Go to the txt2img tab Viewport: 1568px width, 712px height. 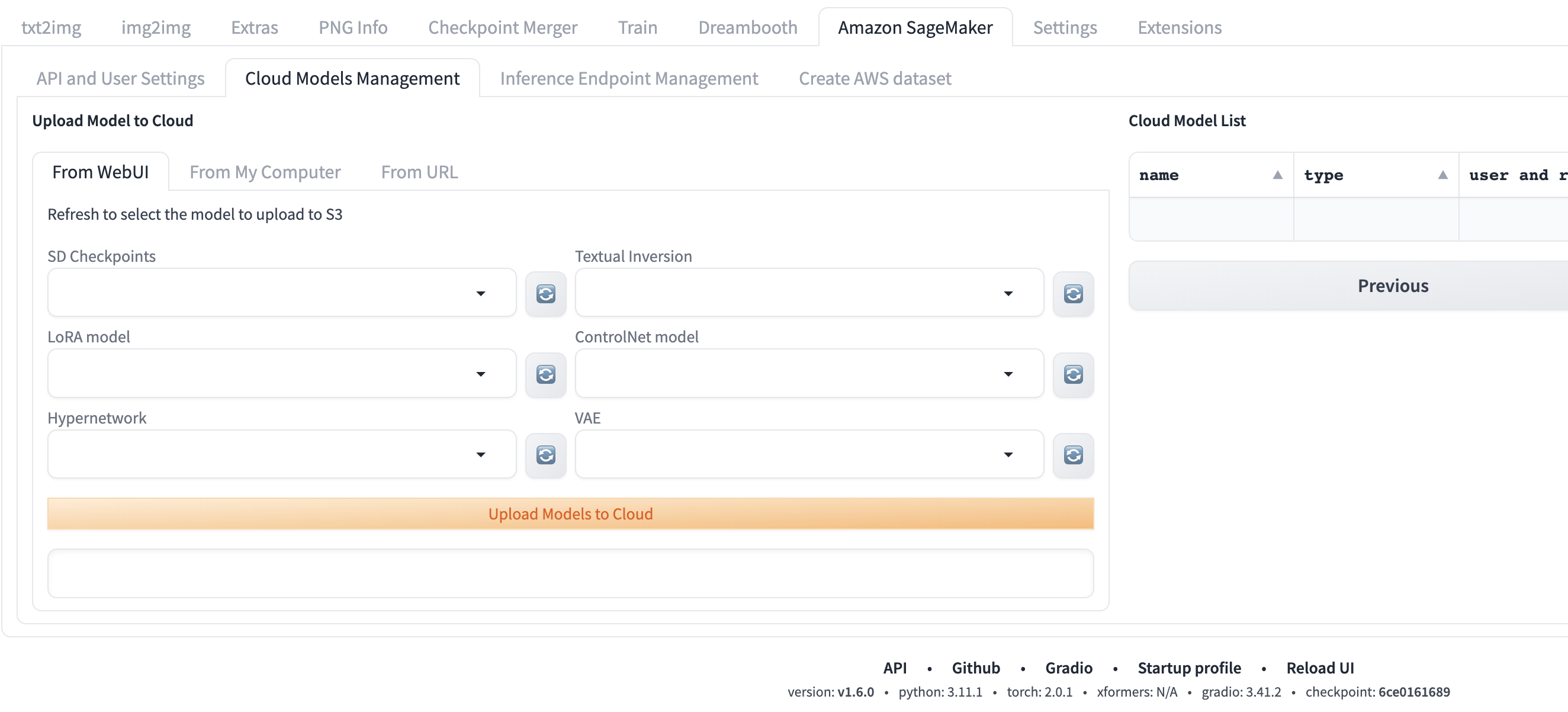[51, 27]
